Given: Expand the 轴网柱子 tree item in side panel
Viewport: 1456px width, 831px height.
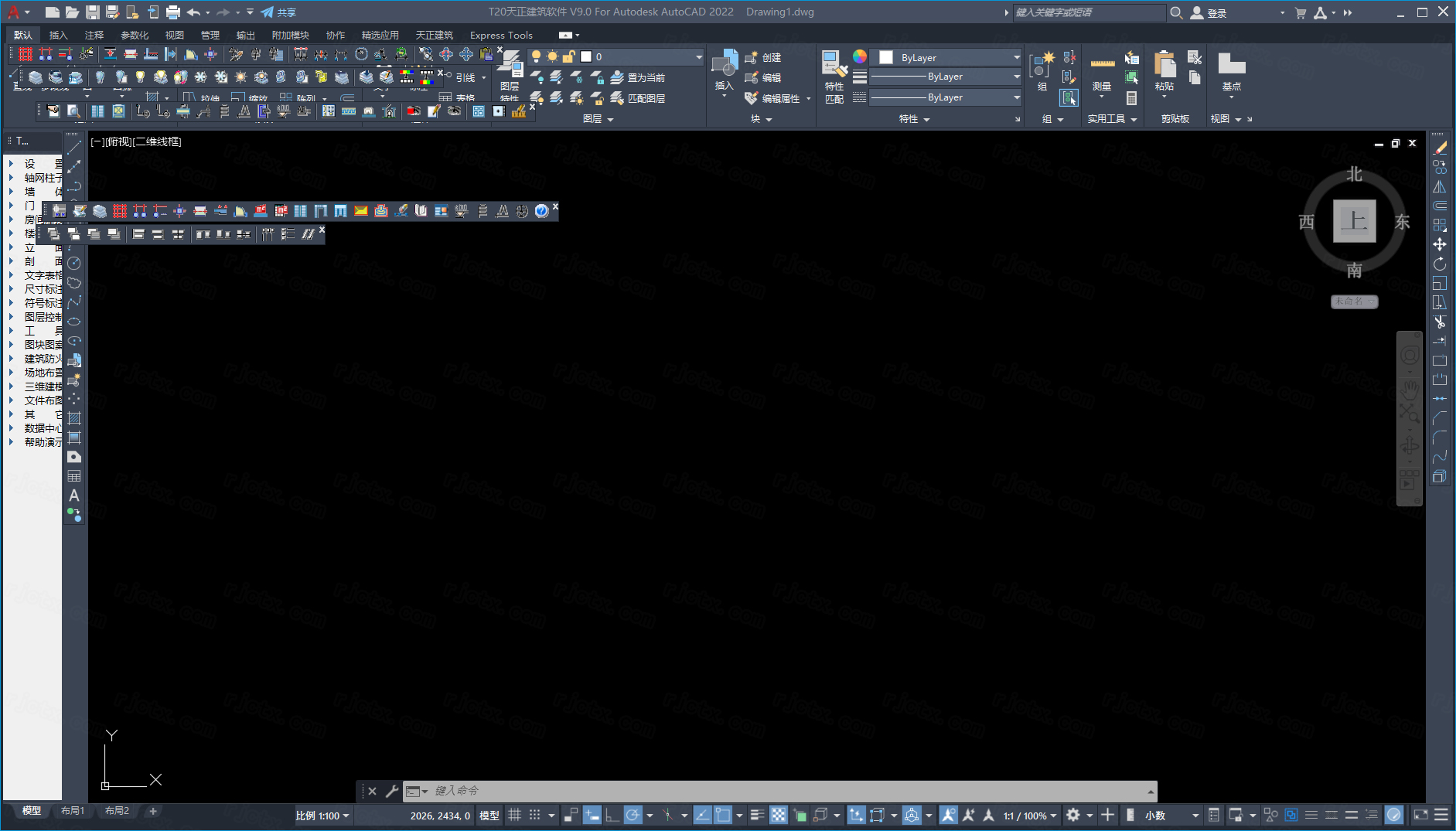Looking at the screenshot, I should [x=11, y=178].
